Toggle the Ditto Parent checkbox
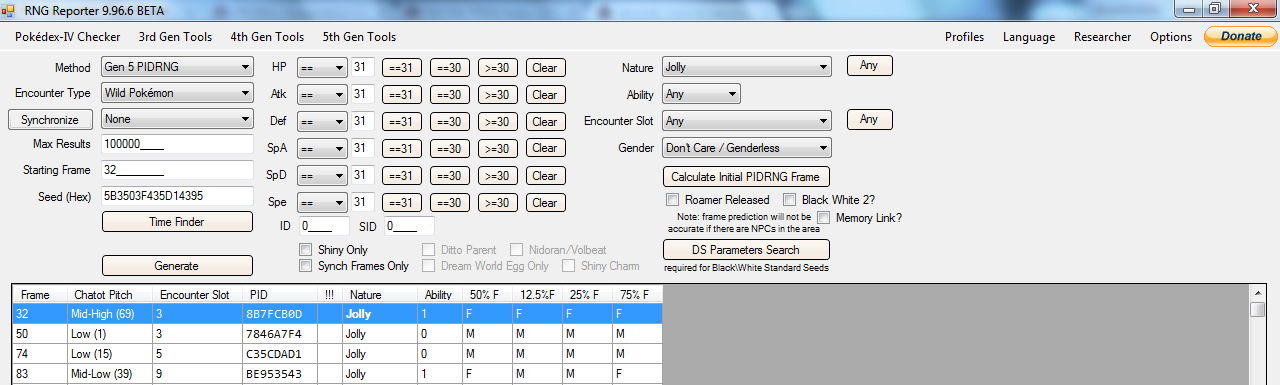The width and height of the screenshot is (1280, 385). click(x=429, y=249)
